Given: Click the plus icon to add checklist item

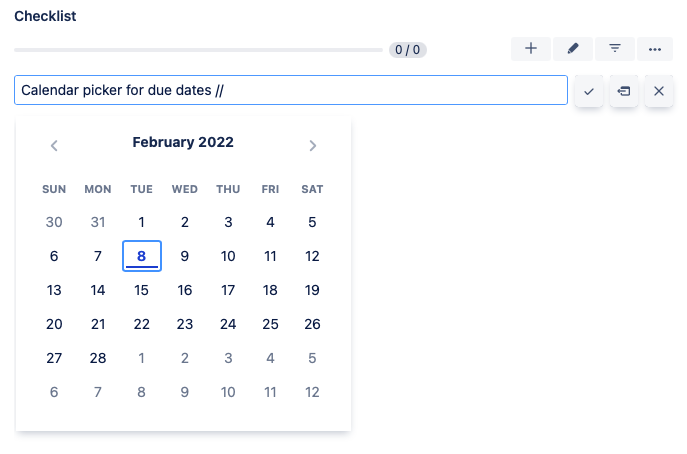Looking at the screenshot, I should pyautogui.click(x=531, y=48).
